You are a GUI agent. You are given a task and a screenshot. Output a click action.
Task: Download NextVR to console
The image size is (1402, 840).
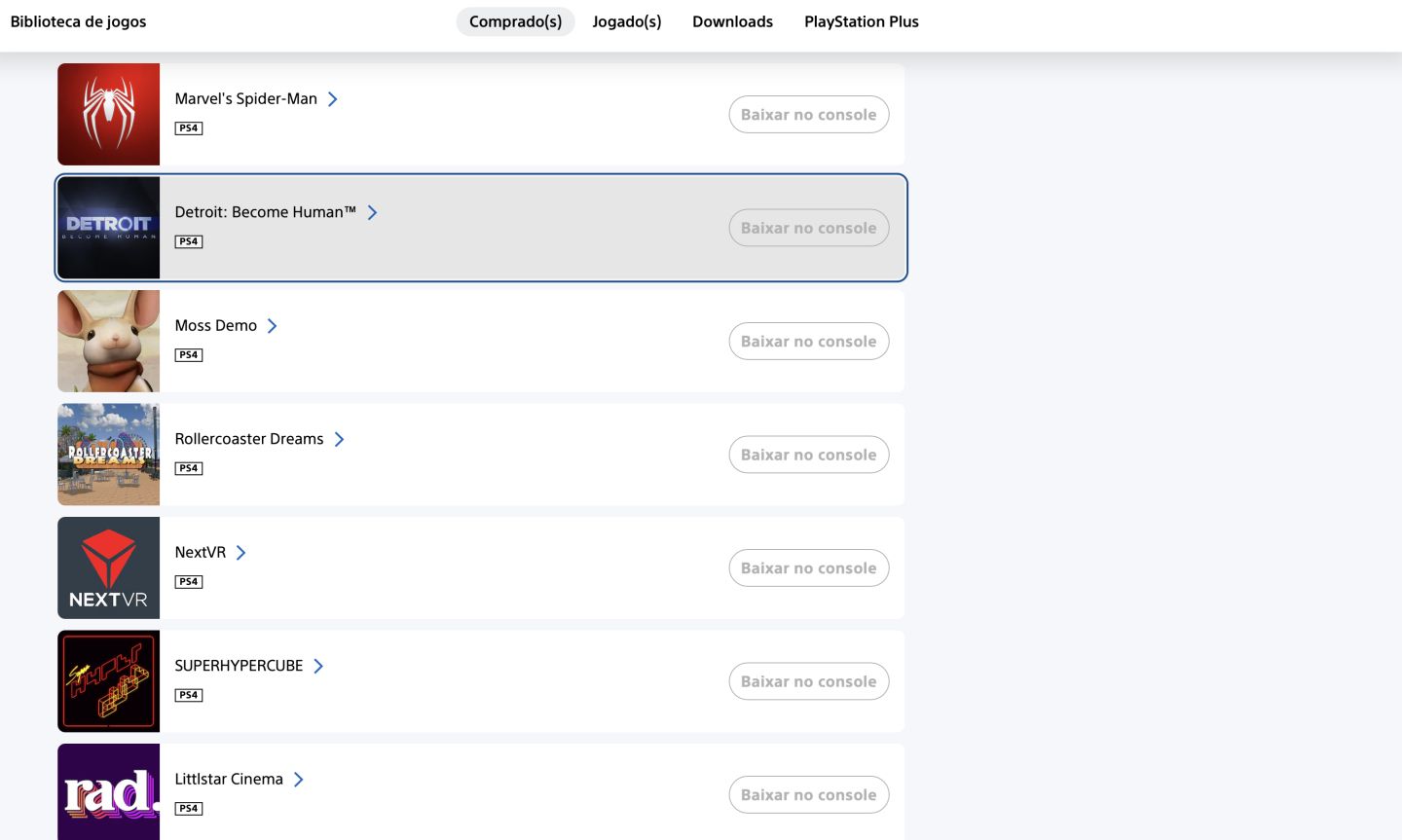tap(809, 568)
